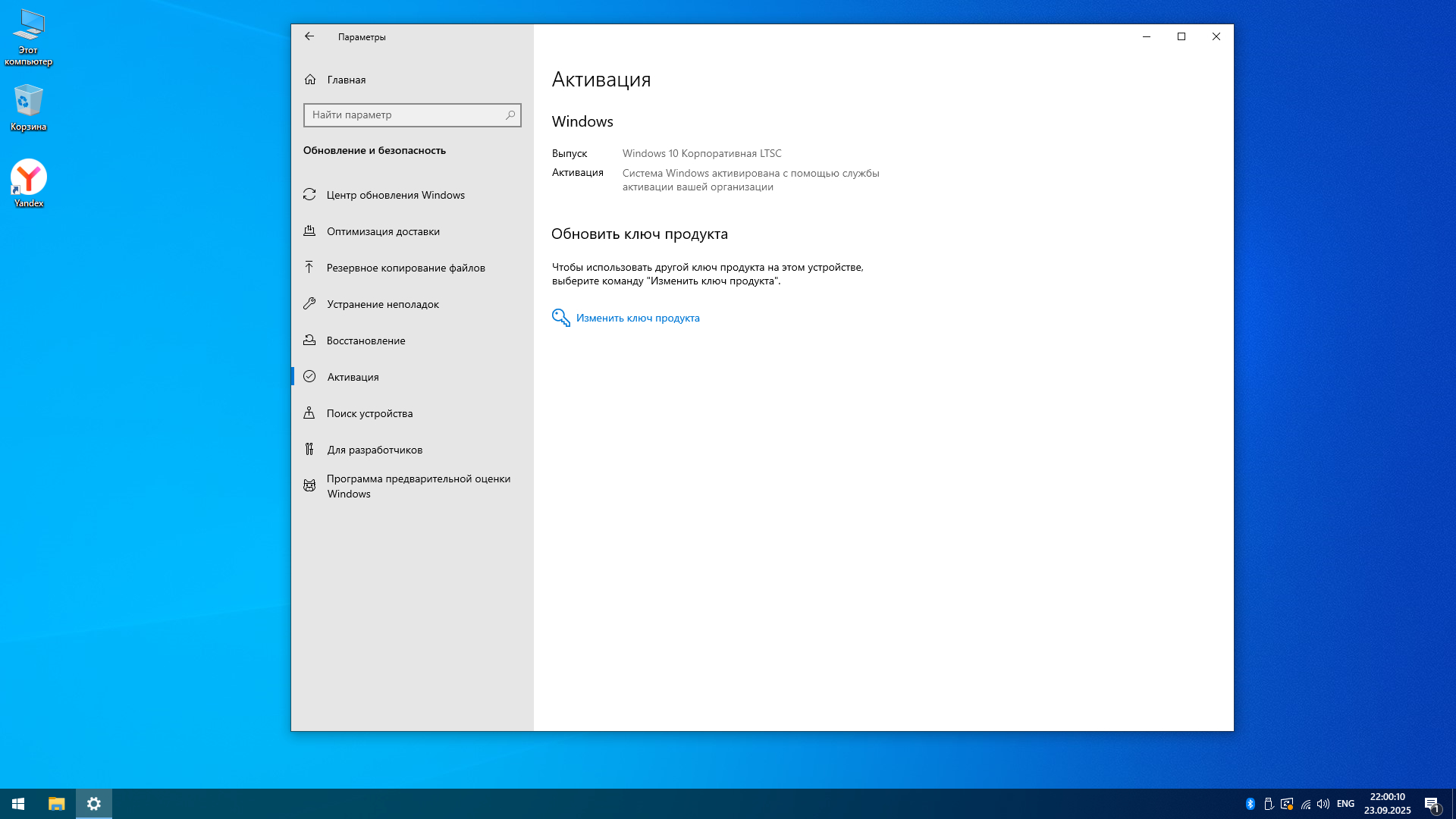Click the checkmark activation icon
Viewport: 1456px width, 819px height.
pos(309,376)
